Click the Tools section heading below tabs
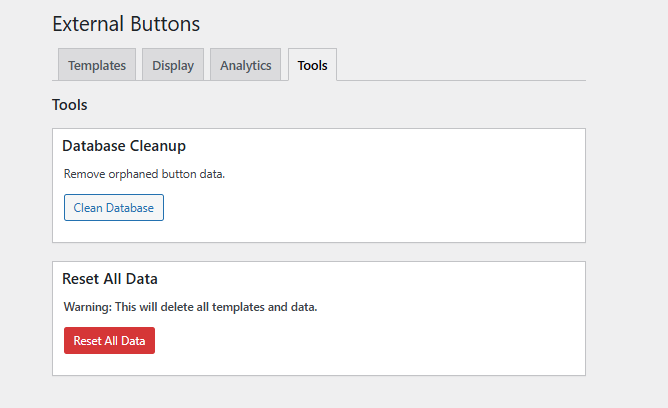This screenshot has height=408, width=668. (x=69, y=105)
